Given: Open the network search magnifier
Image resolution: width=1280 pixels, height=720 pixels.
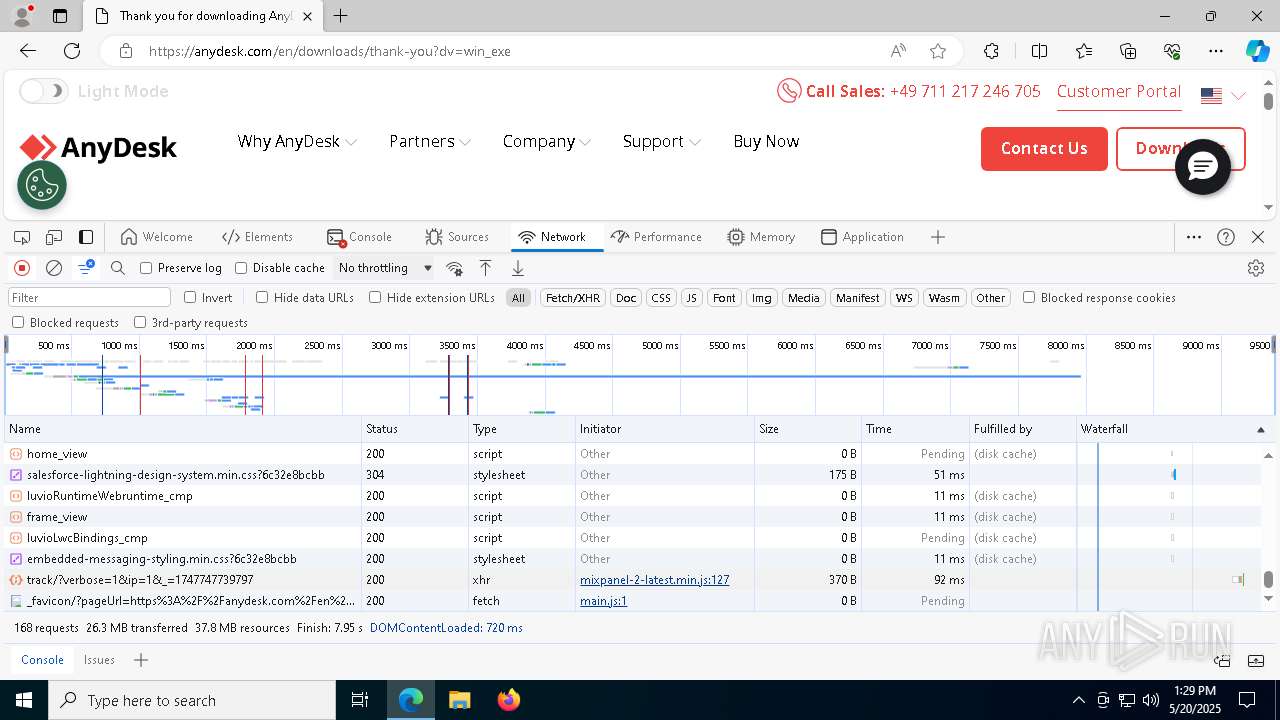Looking at the screenshot, I should click(x=118, y=268).
